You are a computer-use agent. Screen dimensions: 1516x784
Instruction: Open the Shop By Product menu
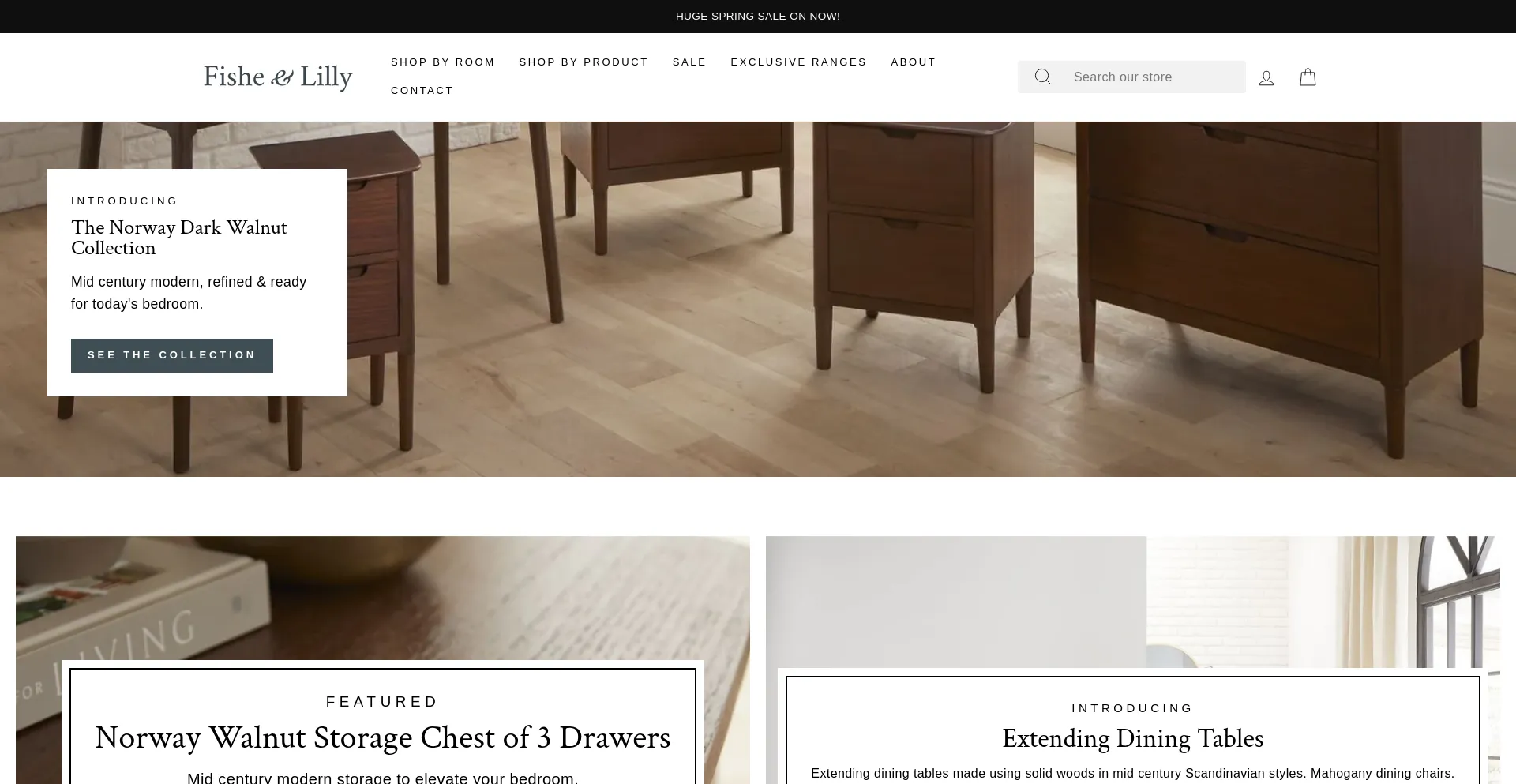584,62
